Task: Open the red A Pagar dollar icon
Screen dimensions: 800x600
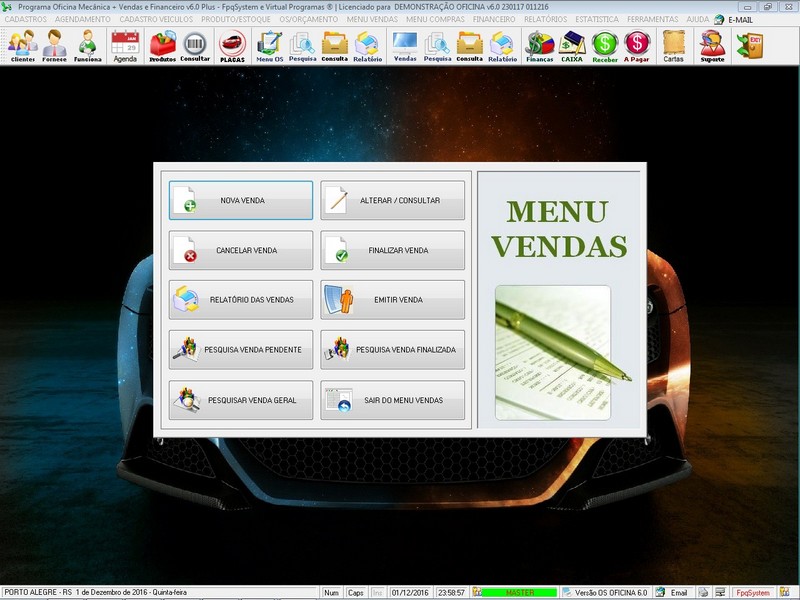Action: point(637,46)
